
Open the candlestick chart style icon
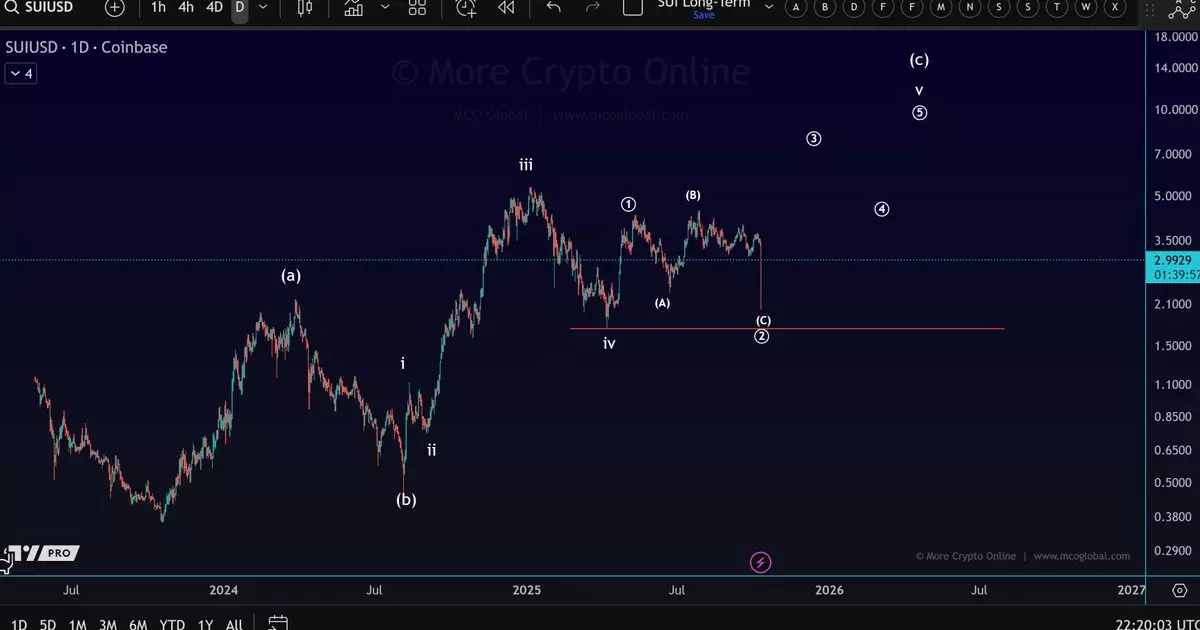pyautogui.click(x=305, y=8)
